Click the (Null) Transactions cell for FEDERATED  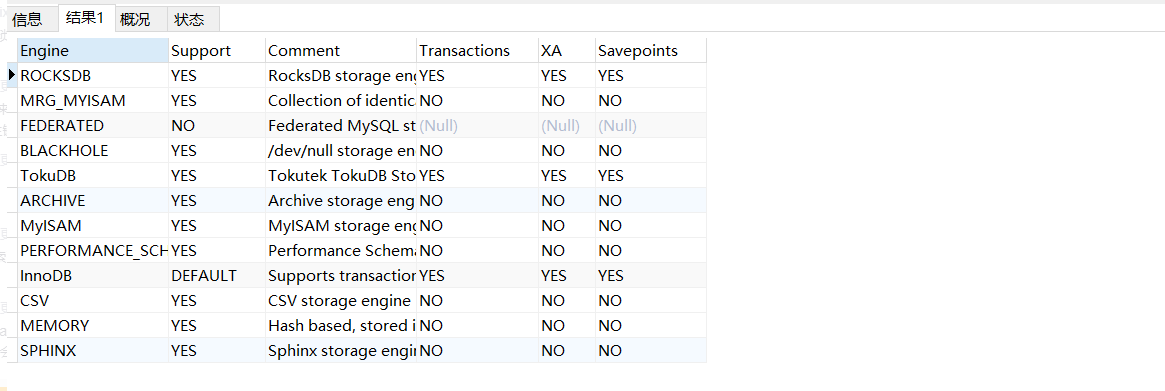click(478, 126)
